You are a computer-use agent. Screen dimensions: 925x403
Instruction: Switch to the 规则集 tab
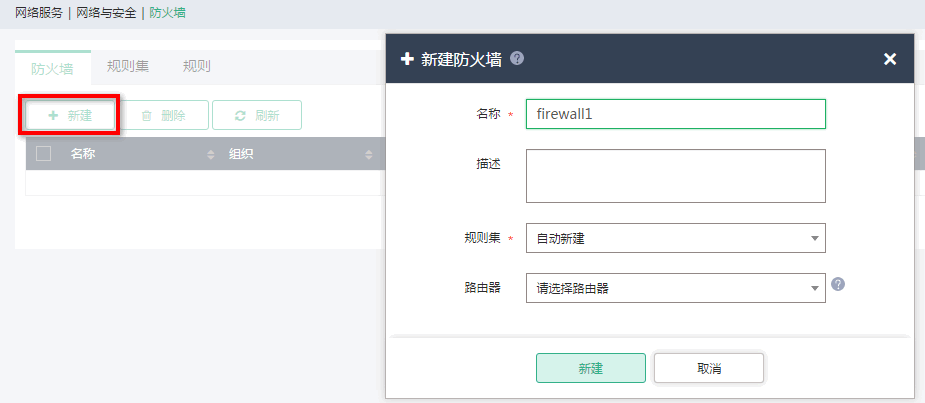(x=128, y=67)
